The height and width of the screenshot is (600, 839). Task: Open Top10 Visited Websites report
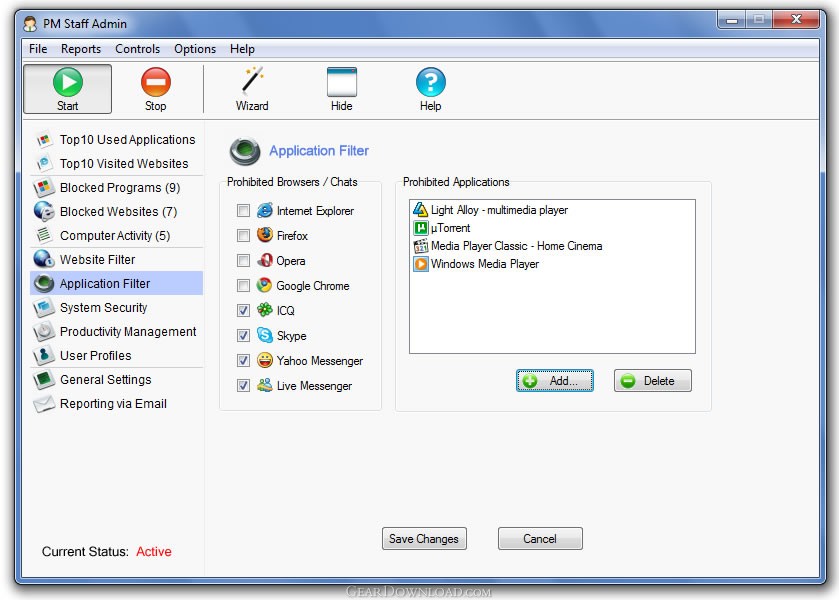click(117, 163)
